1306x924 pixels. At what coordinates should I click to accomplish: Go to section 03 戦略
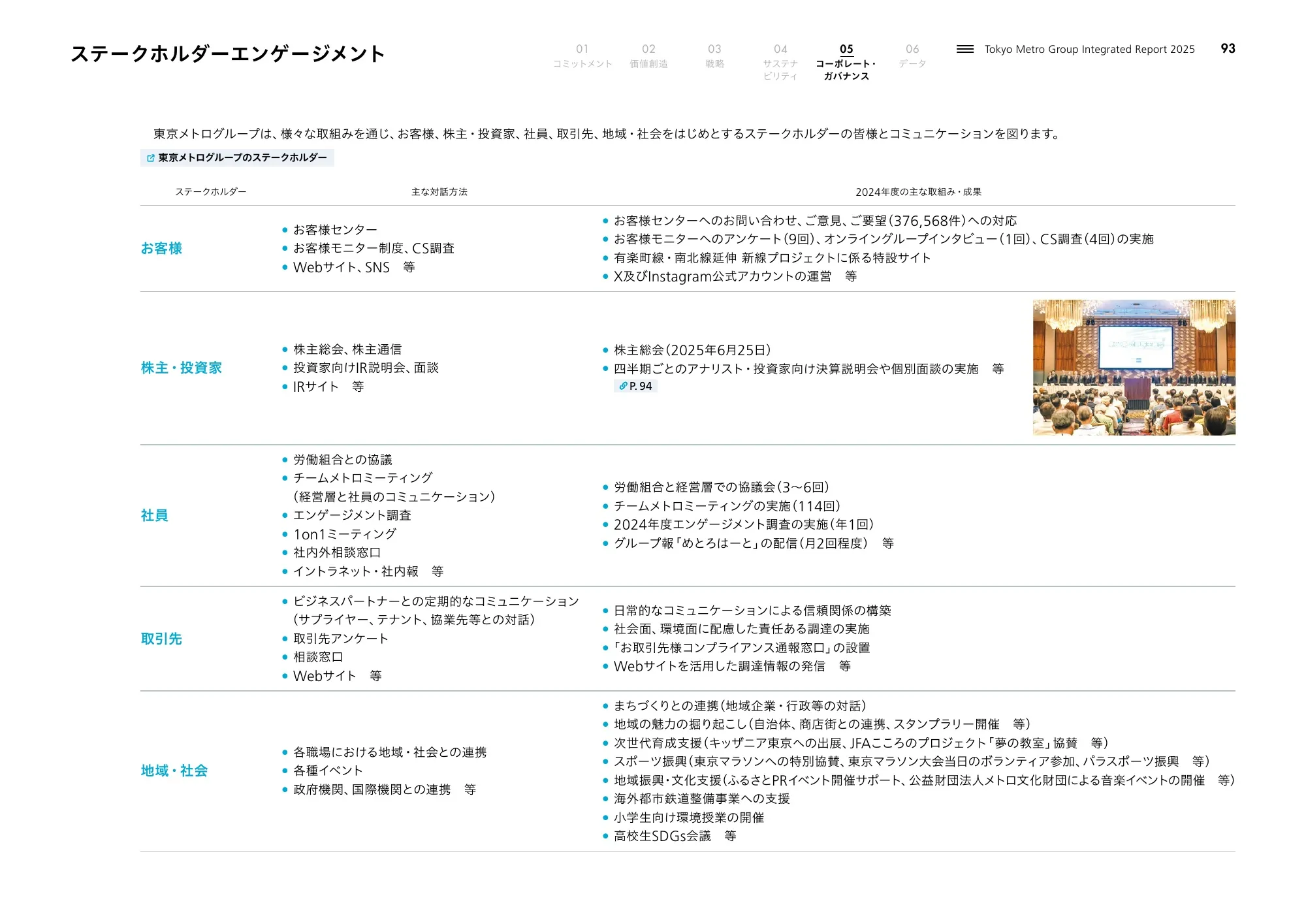tap(714, 56)
